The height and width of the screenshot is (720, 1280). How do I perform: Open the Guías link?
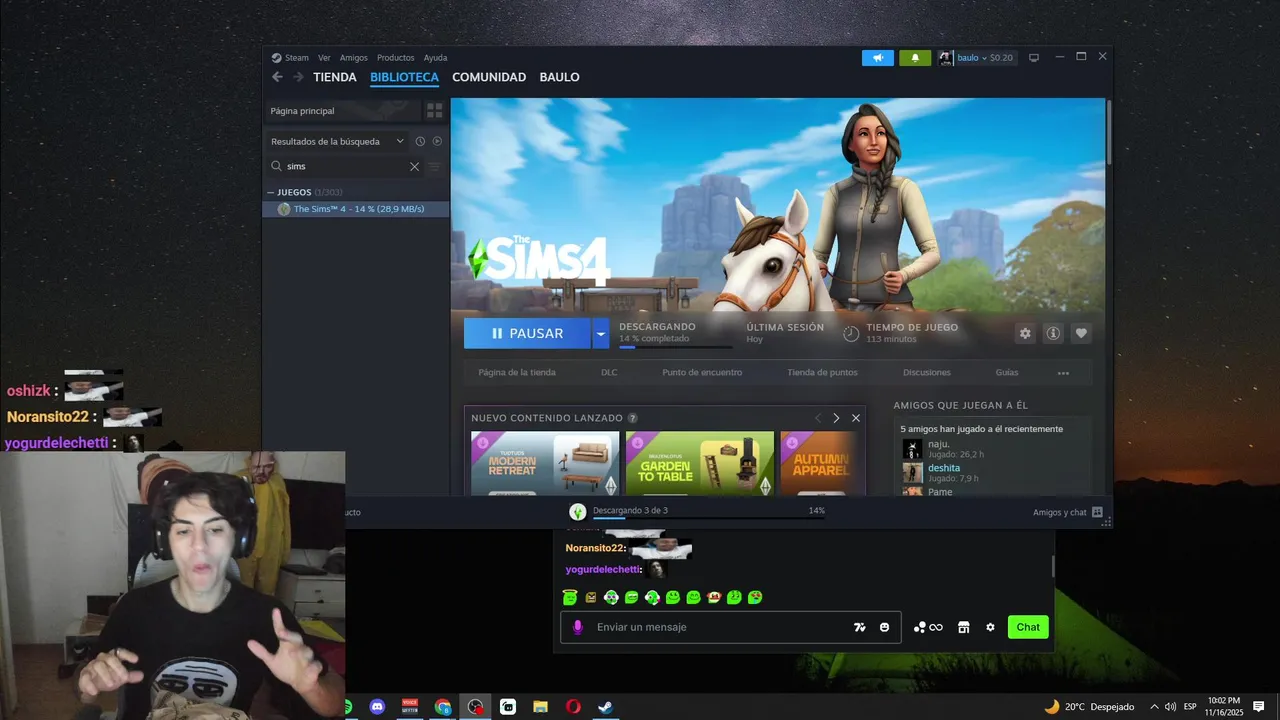[x=1007, y=372]
